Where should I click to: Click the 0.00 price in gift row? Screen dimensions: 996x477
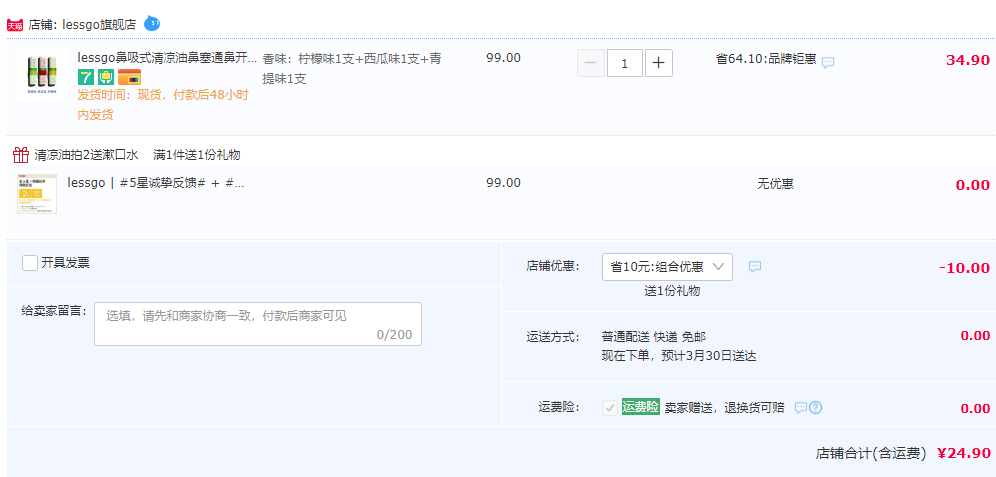973,185
